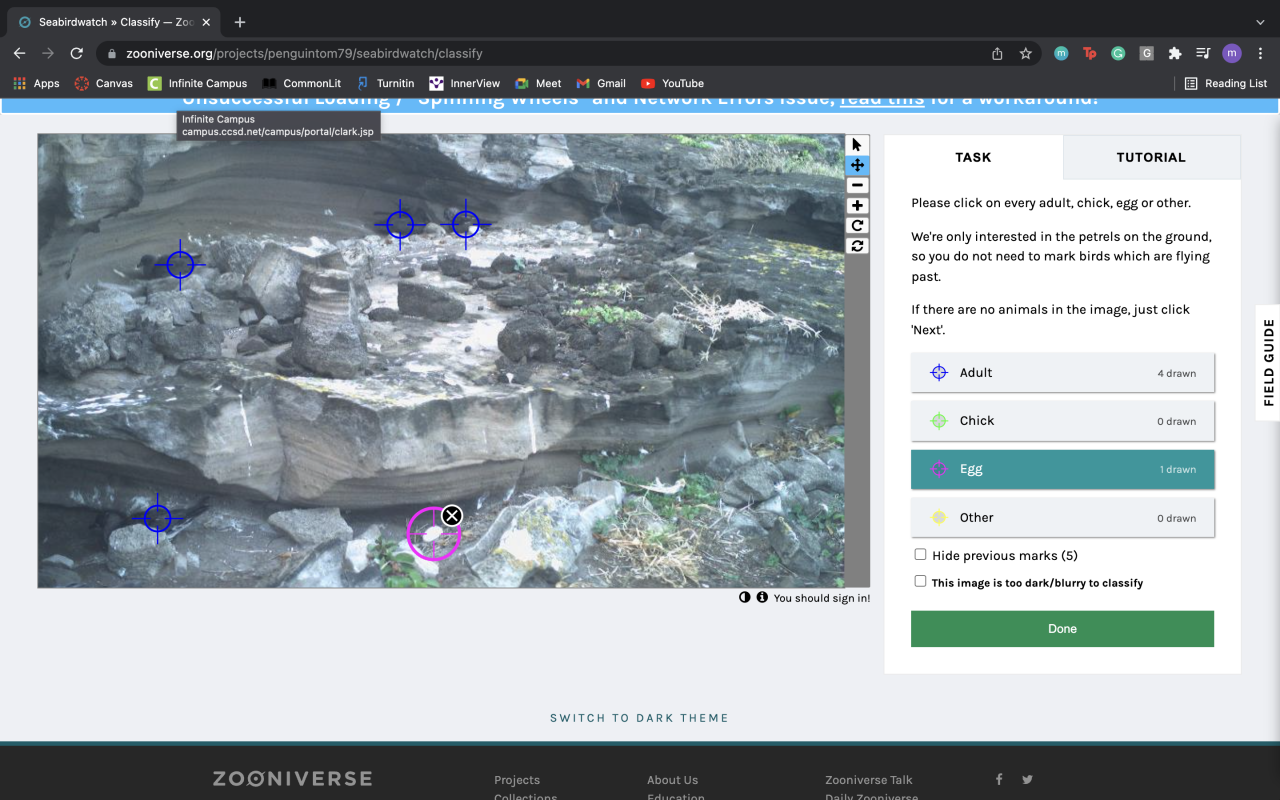Screen dimensions: 1280x800
Task: Open Apps bookmark shortcut
Action: pos(36,83)
